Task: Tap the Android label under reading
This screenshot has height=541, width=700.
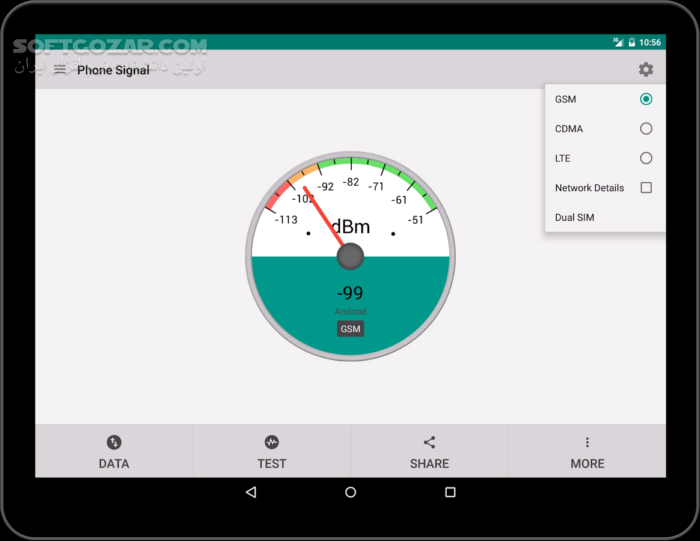Action: [x=350, y=311]
